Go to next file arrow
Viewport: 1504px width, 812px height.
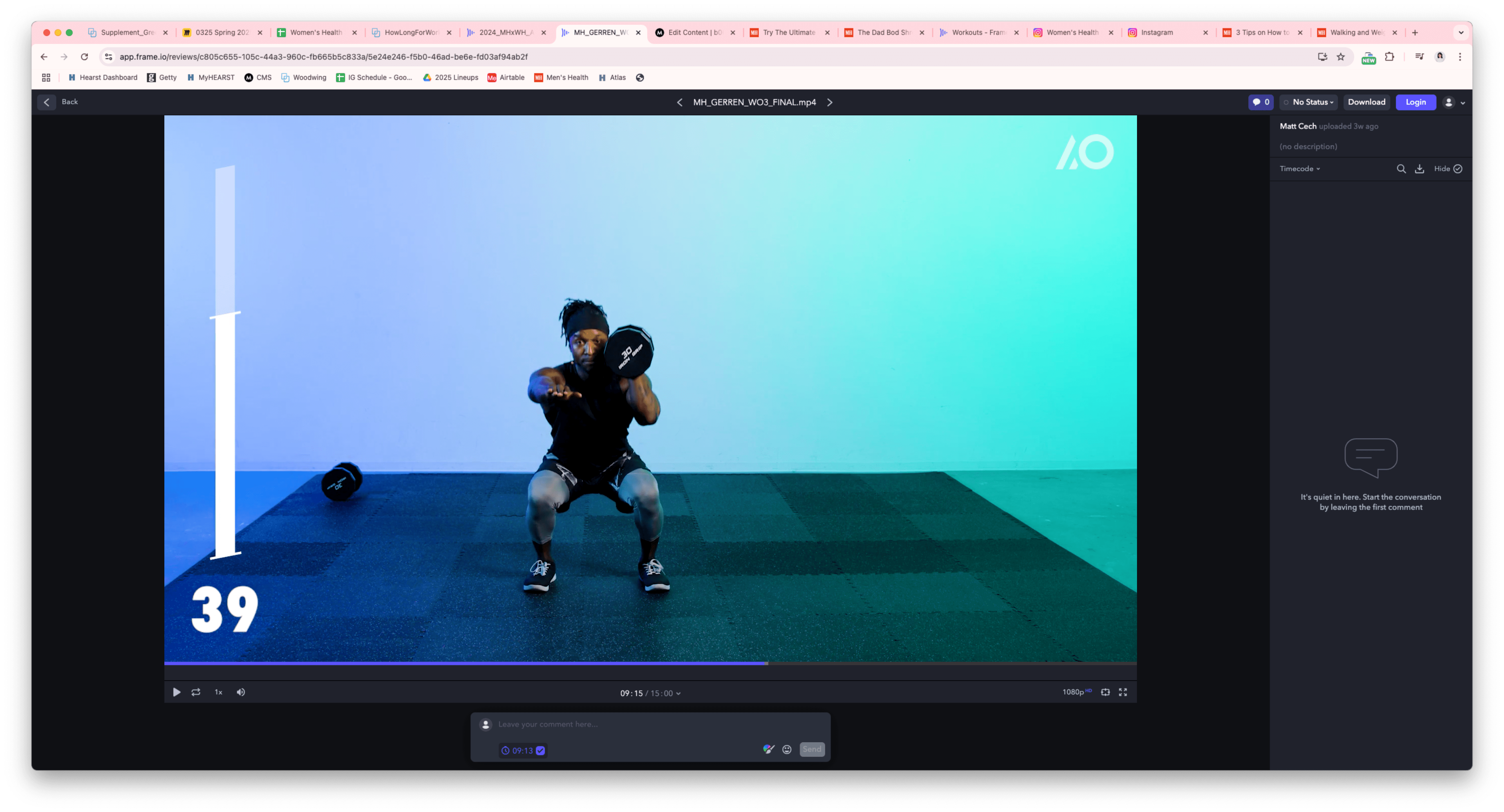(830, 102)
